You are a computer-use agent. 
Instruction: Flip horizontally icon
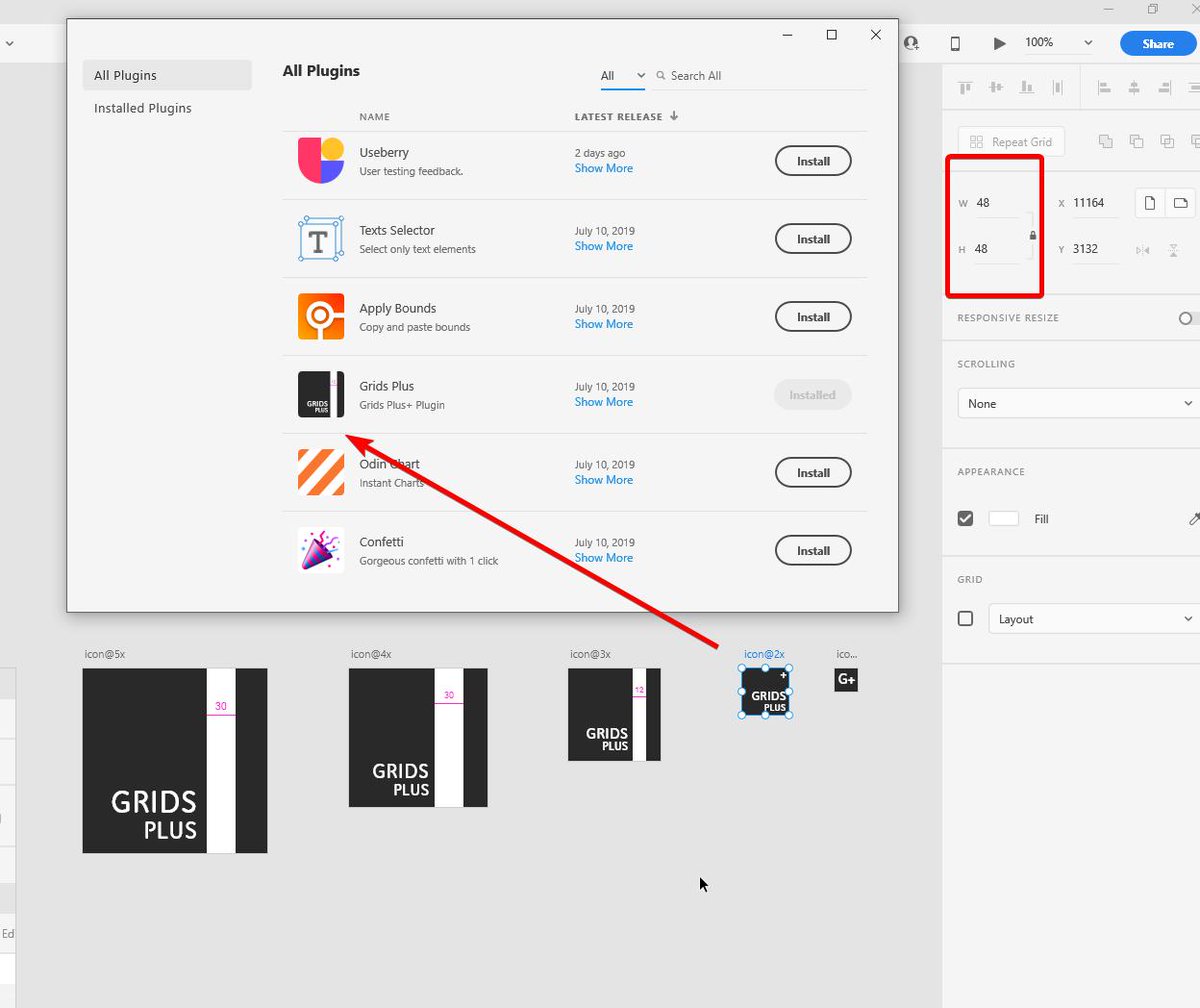click(1143, 250)
